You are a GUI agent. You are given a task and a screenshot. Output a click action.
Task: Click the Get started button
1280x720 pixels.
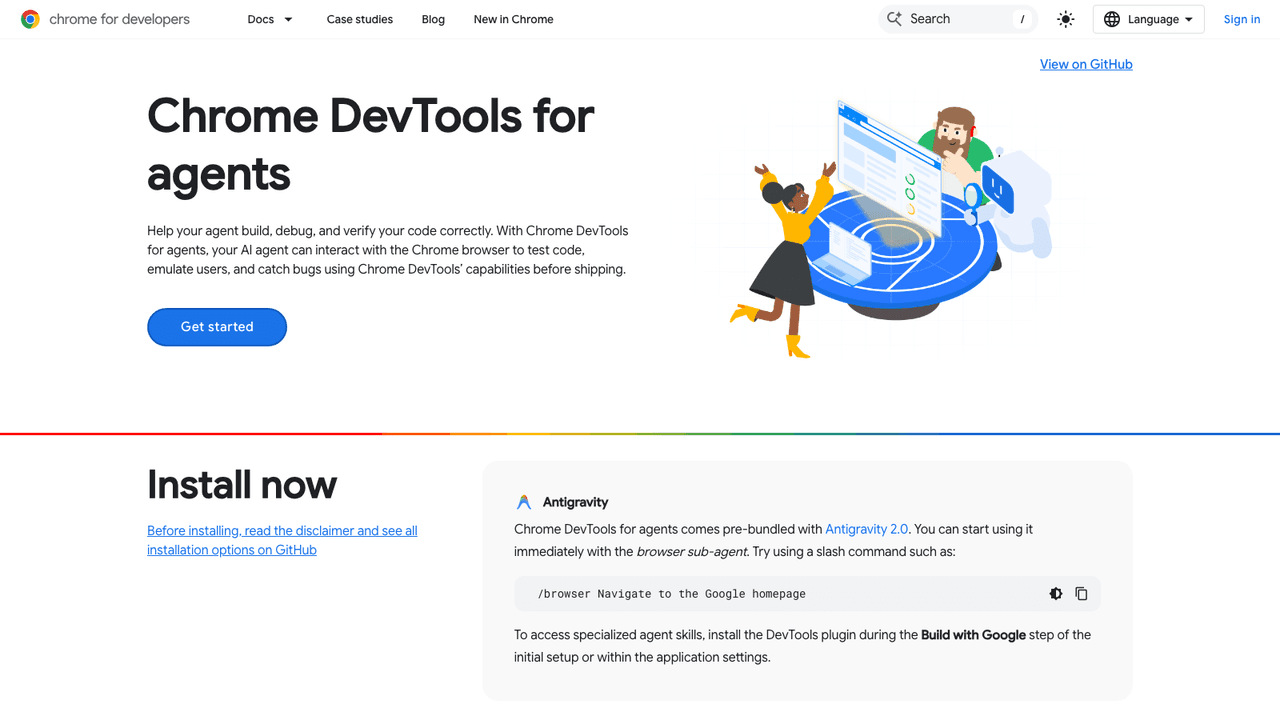217,327
